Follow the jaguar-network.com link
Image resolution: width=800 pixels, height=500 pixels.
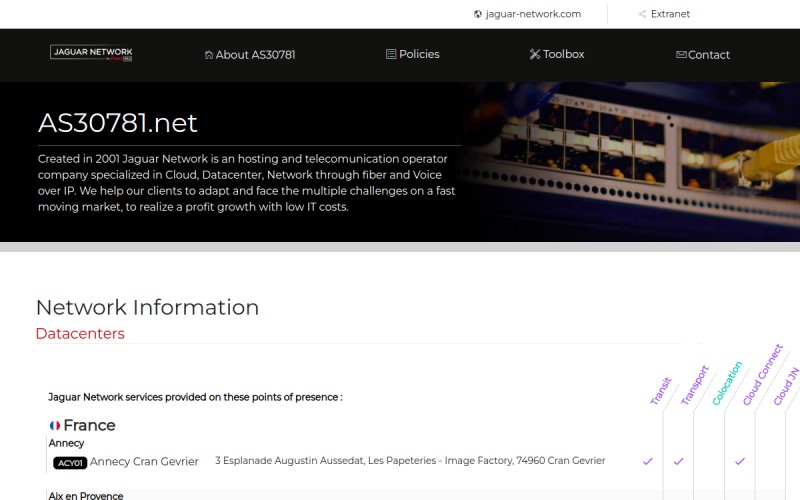pyautogui.click(x=533, y=14)
